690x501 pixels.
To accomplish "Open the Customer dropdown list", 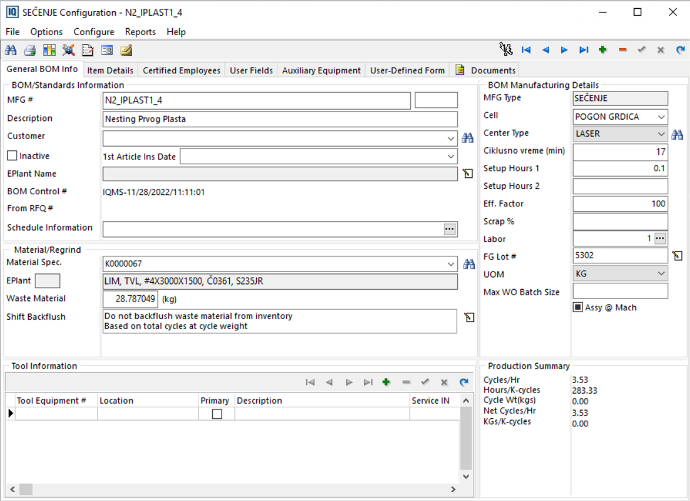I will pyautogui.click(x=452, y=138).
